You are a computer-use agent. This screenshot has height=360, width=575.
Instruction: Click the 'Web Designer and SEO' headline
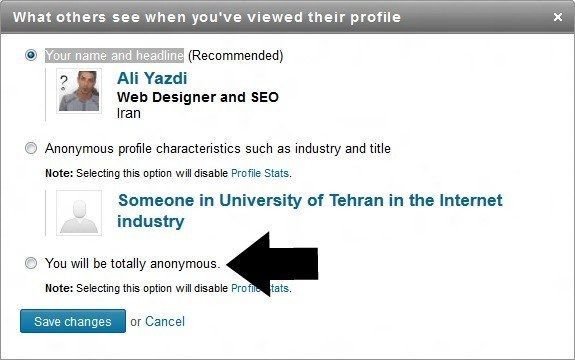(198, 97)
